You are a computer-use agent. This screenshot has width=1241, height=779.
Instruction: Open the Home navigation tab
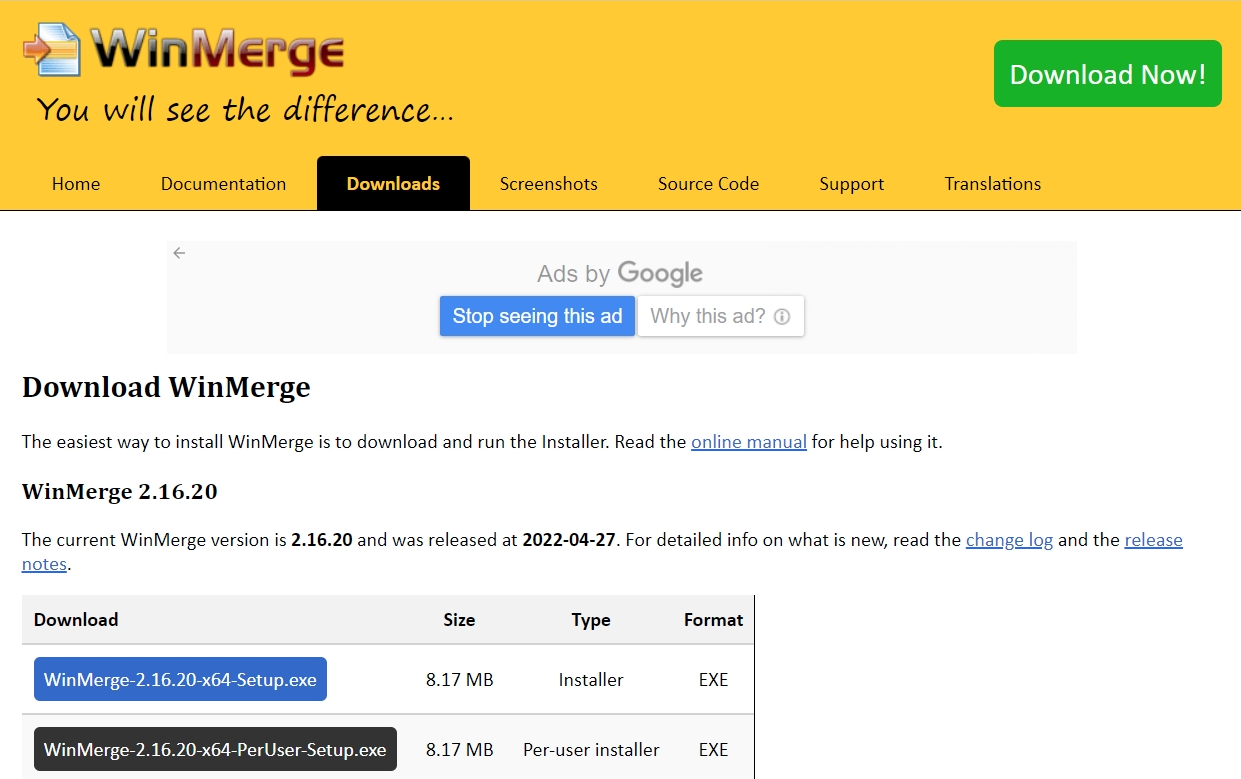76,183
